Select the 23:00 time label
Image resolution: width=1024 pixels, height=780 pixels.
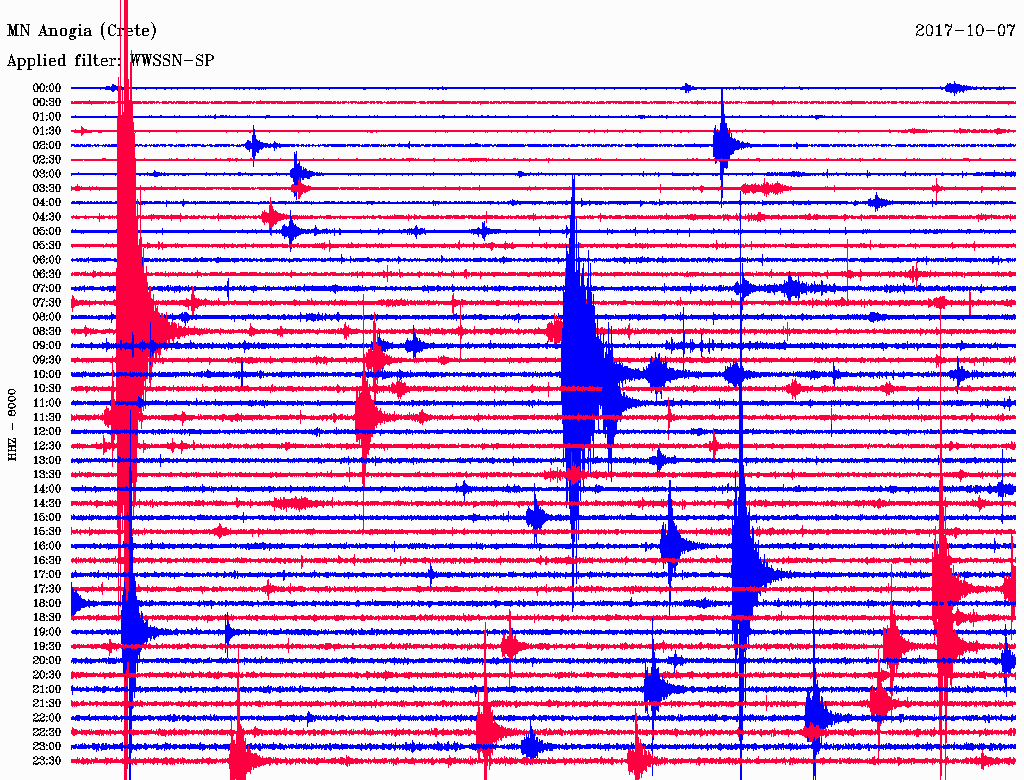pos(47,747)
